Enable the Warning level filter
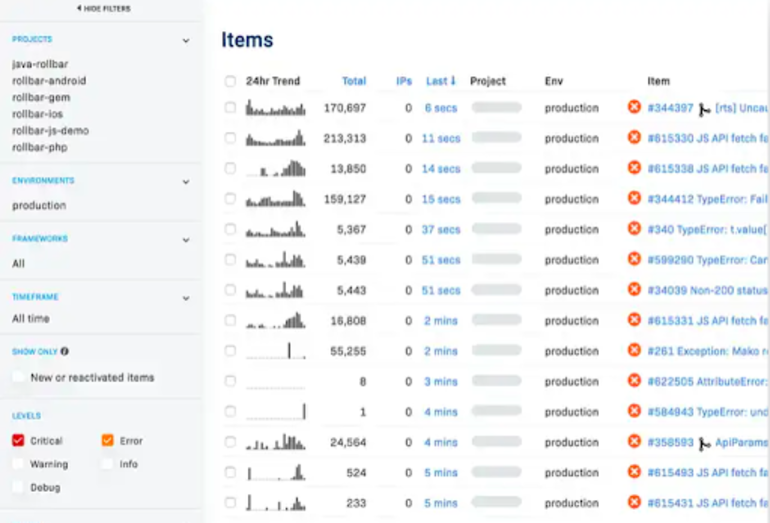The image size is (770, 523). tap(18, 464)
